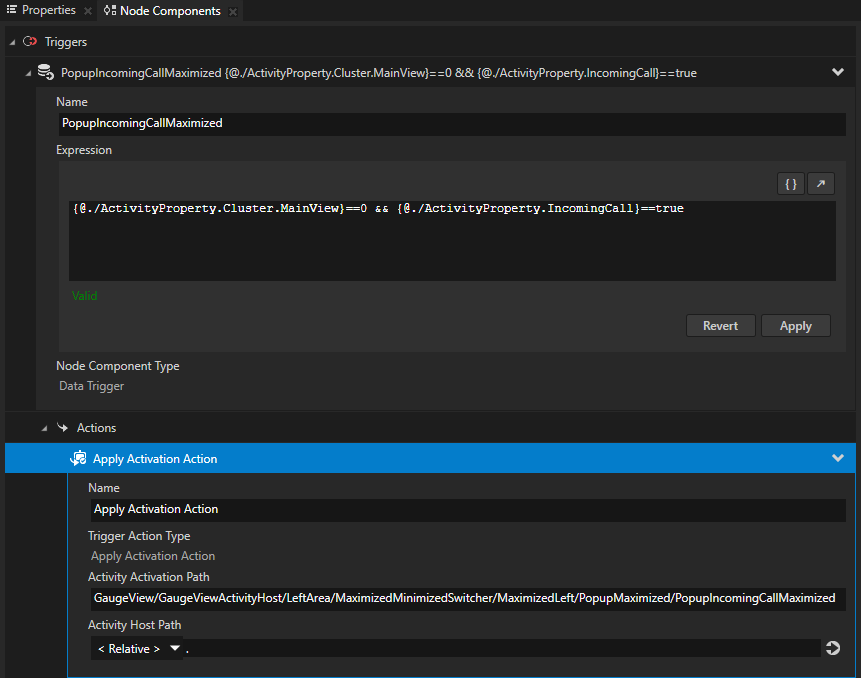Click the Apply Activation Action row icon
Image resolution: width=861 pixels, height=678 pixels.
[78, 459]
